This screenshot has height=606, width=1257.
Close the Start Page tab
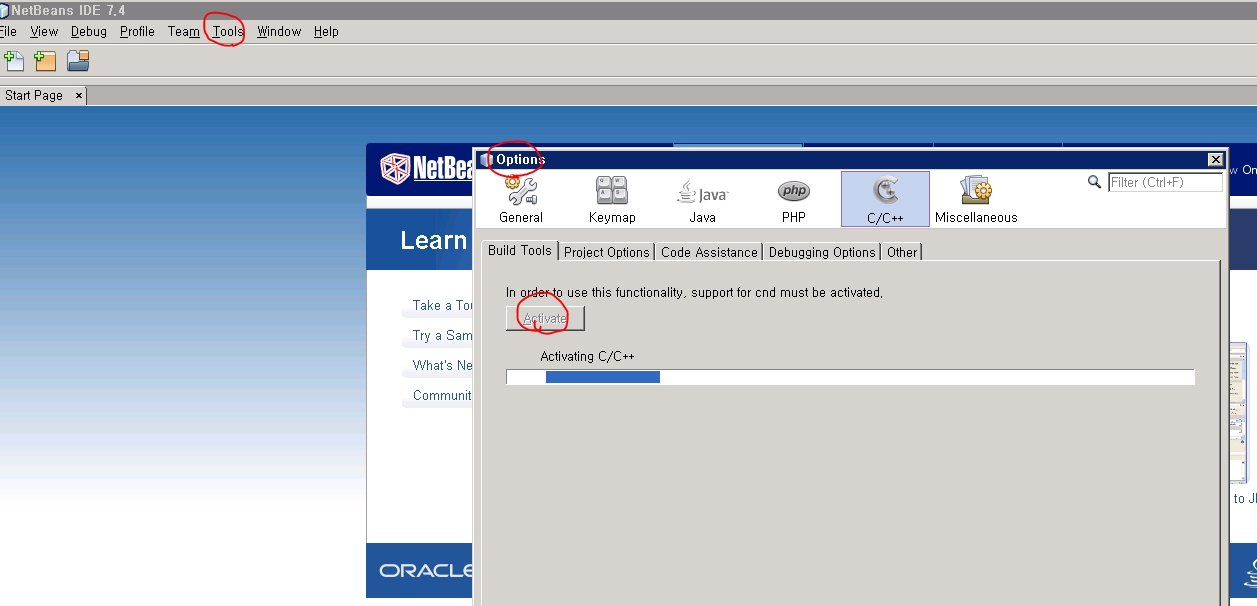tap(79, 95)
